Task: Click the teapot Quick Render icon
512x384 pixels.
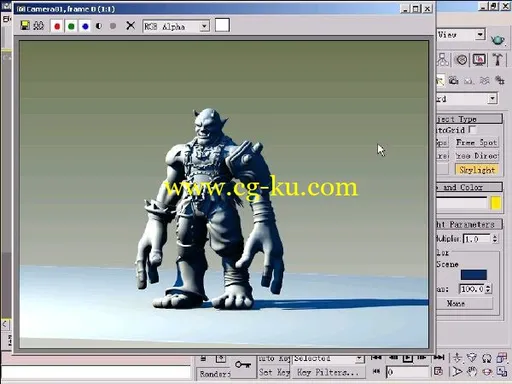Action: (x=497, y=40)
